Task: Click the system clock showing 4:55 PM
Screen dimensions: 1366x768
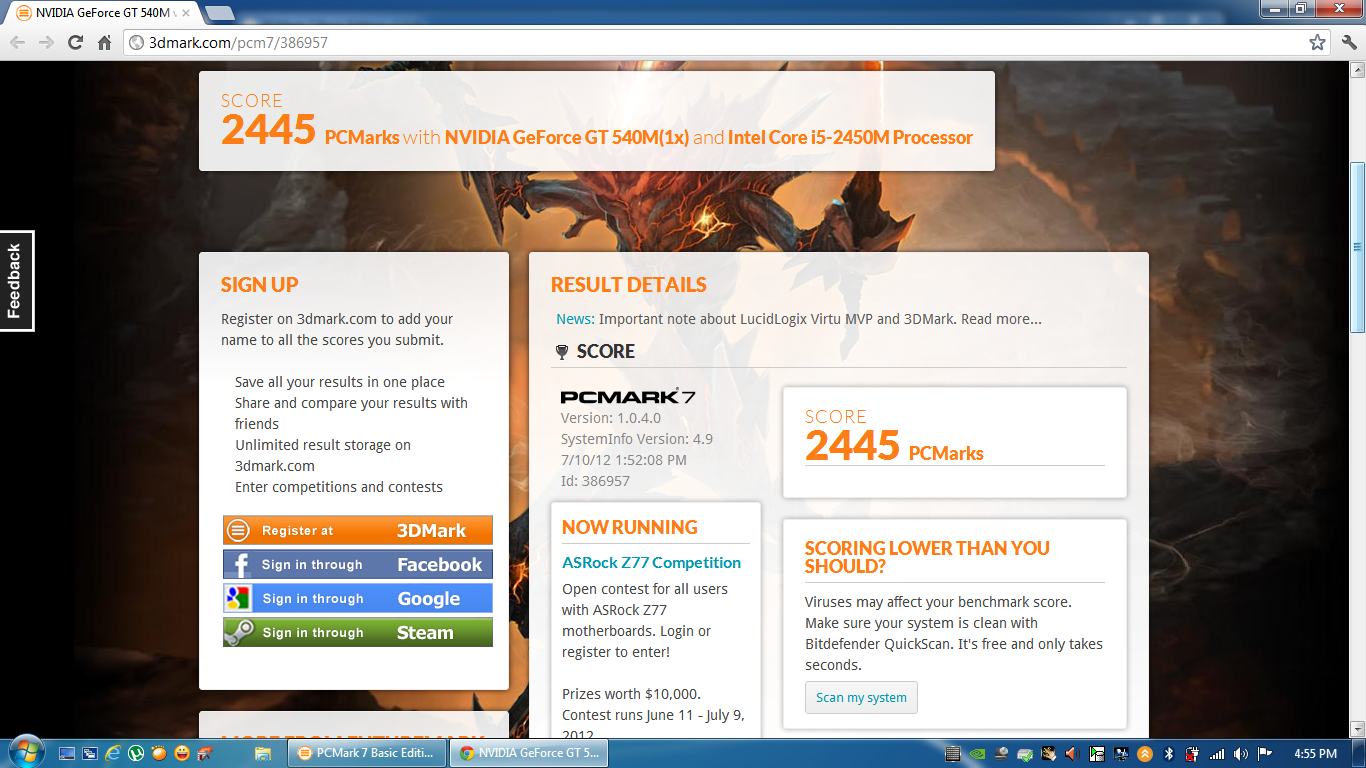Action: coord(1315,753)
